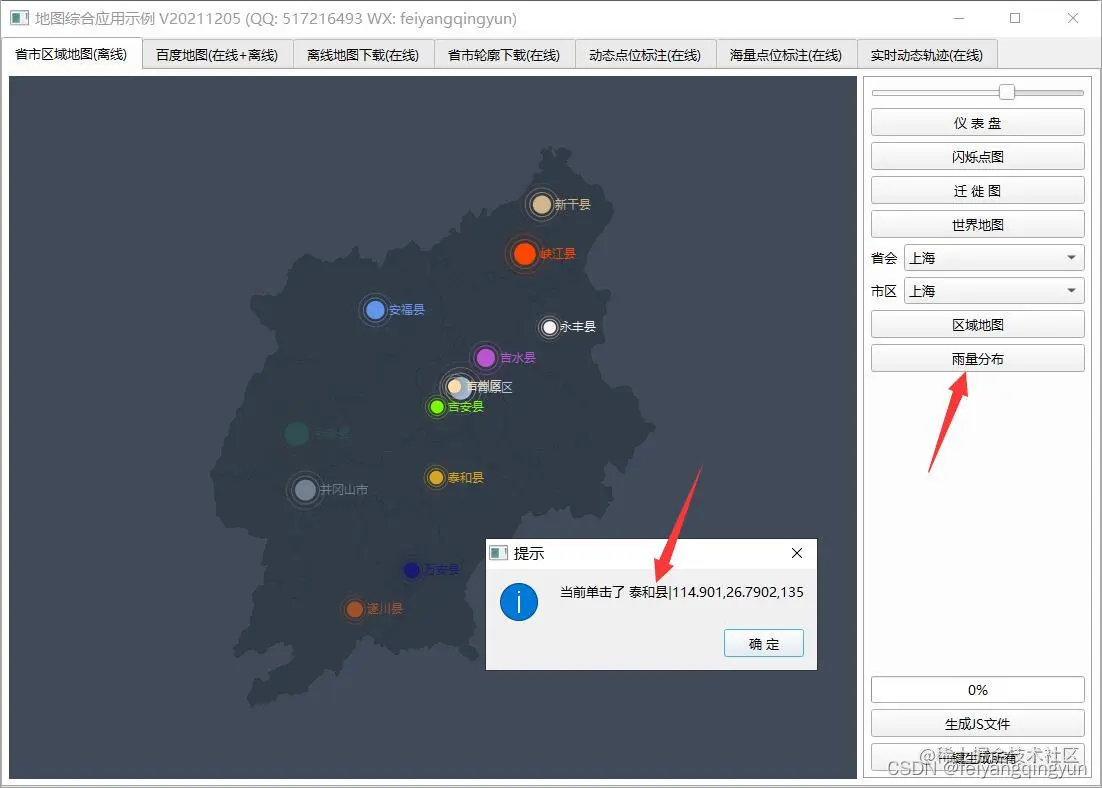The height and width of the screenshot is (788, 1102).
Task: Click the 吉安县 green map marker
Action: (437, 407)
